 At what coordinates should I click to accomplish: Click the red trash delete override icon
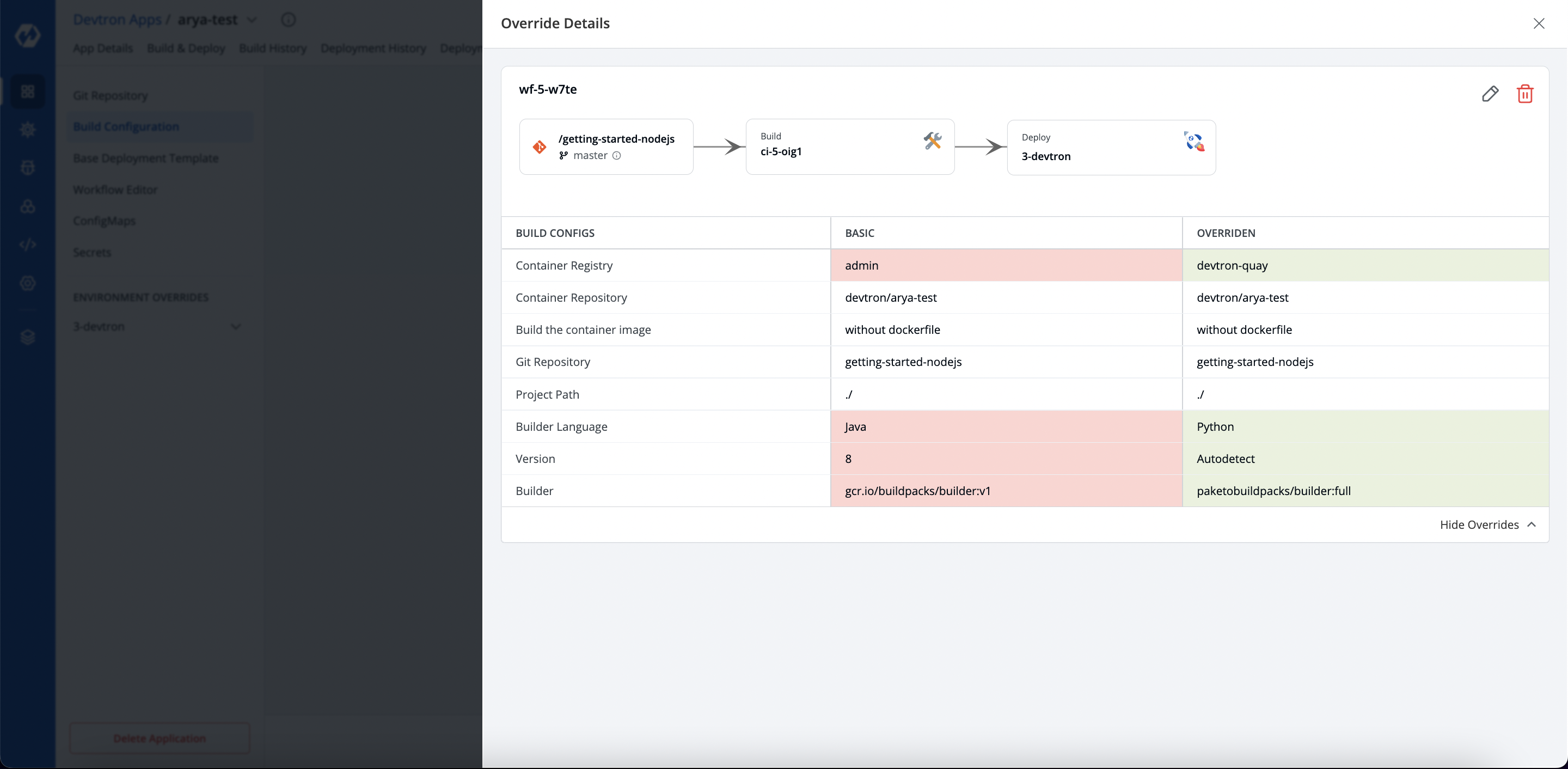point(1525,94)
